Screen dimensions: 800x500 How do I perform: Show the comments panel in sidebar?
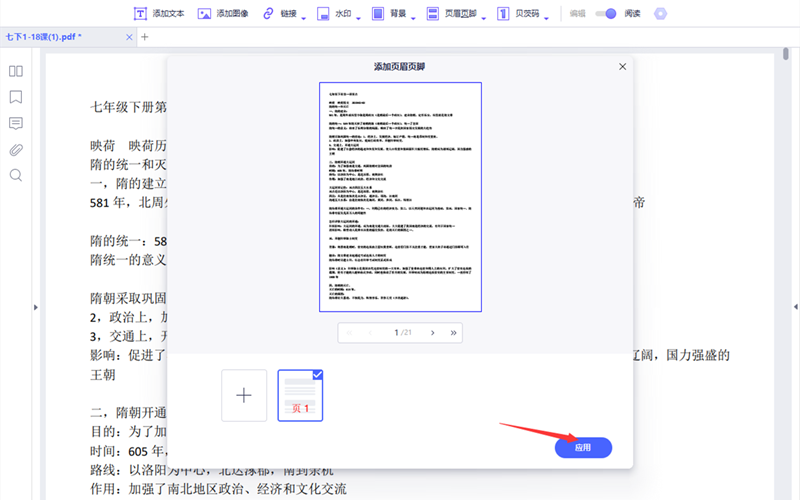pos(16,123)
